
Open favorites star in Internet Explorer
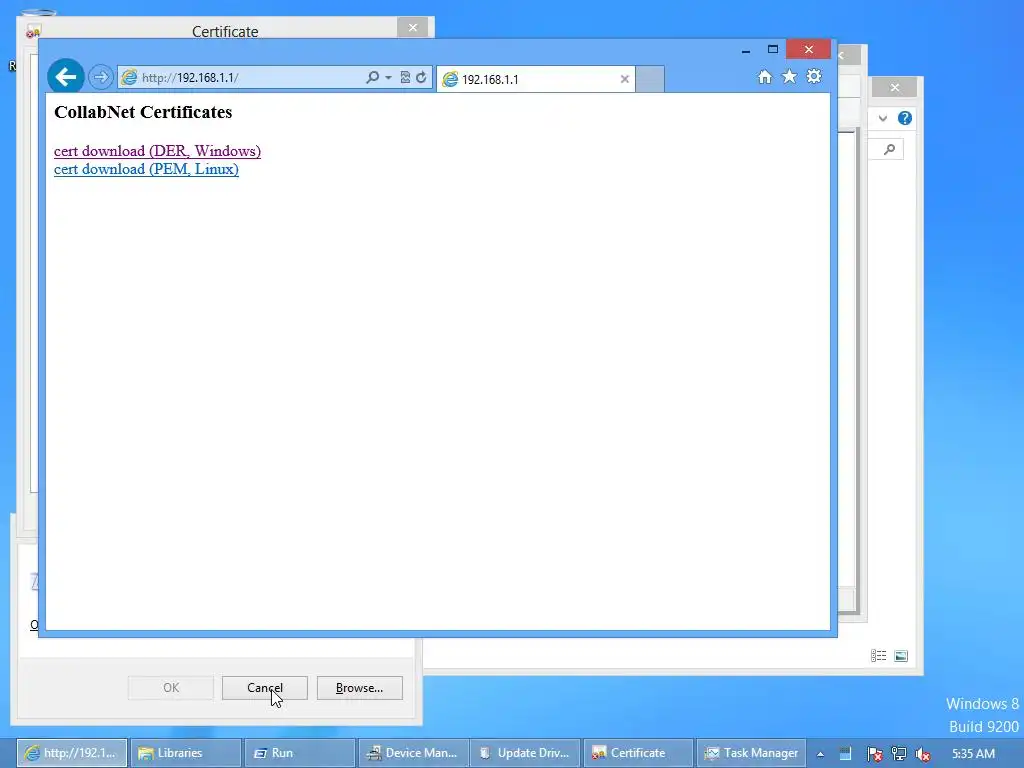tap(789, 76)
